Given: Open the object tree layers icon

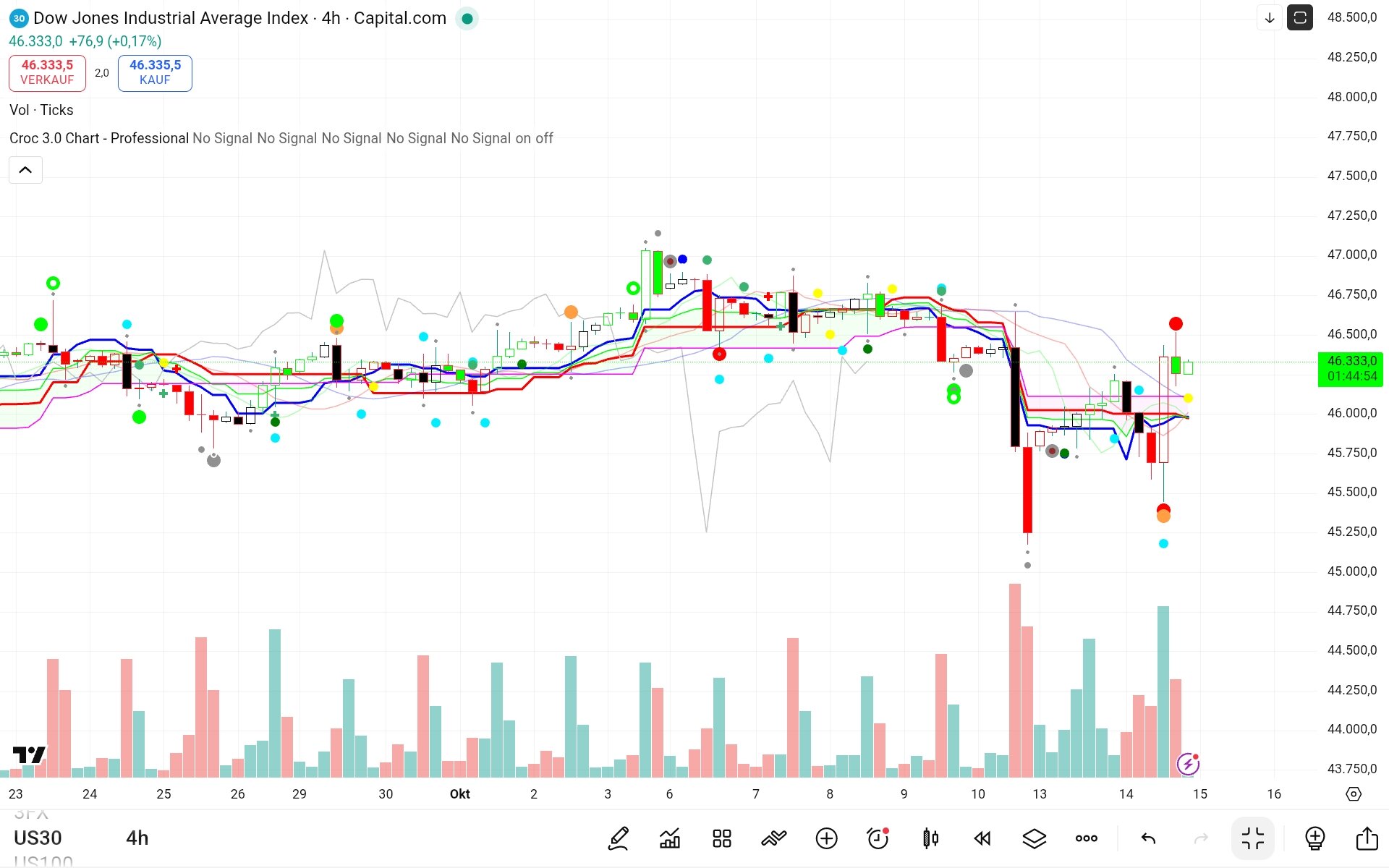Looking at the screenshot, I should tap(1034, 838).
